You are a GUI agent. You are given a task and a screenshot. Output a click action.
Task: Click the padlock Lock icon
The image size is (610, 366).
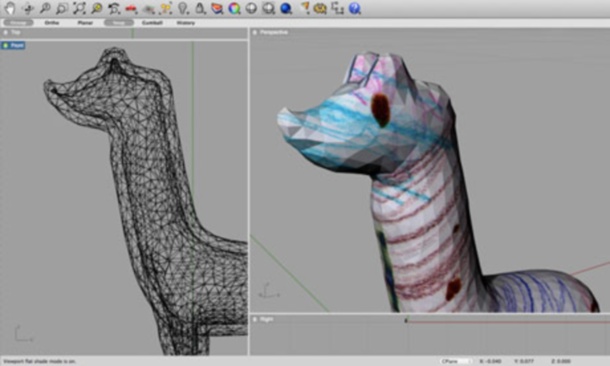coord(200,8)
